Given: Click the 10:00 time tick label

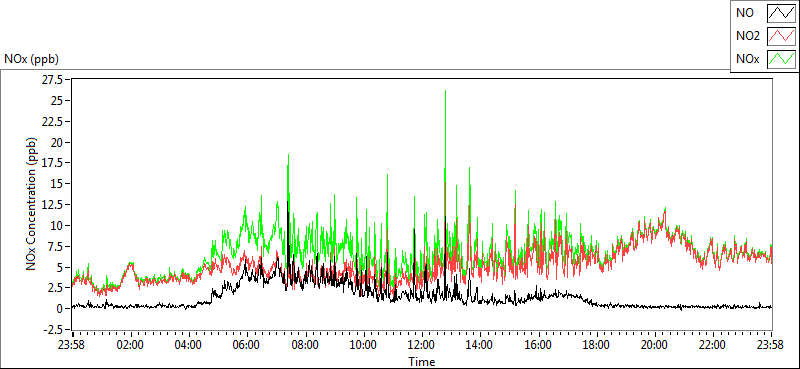Looking at the screenshot, I should click(363, 344).
